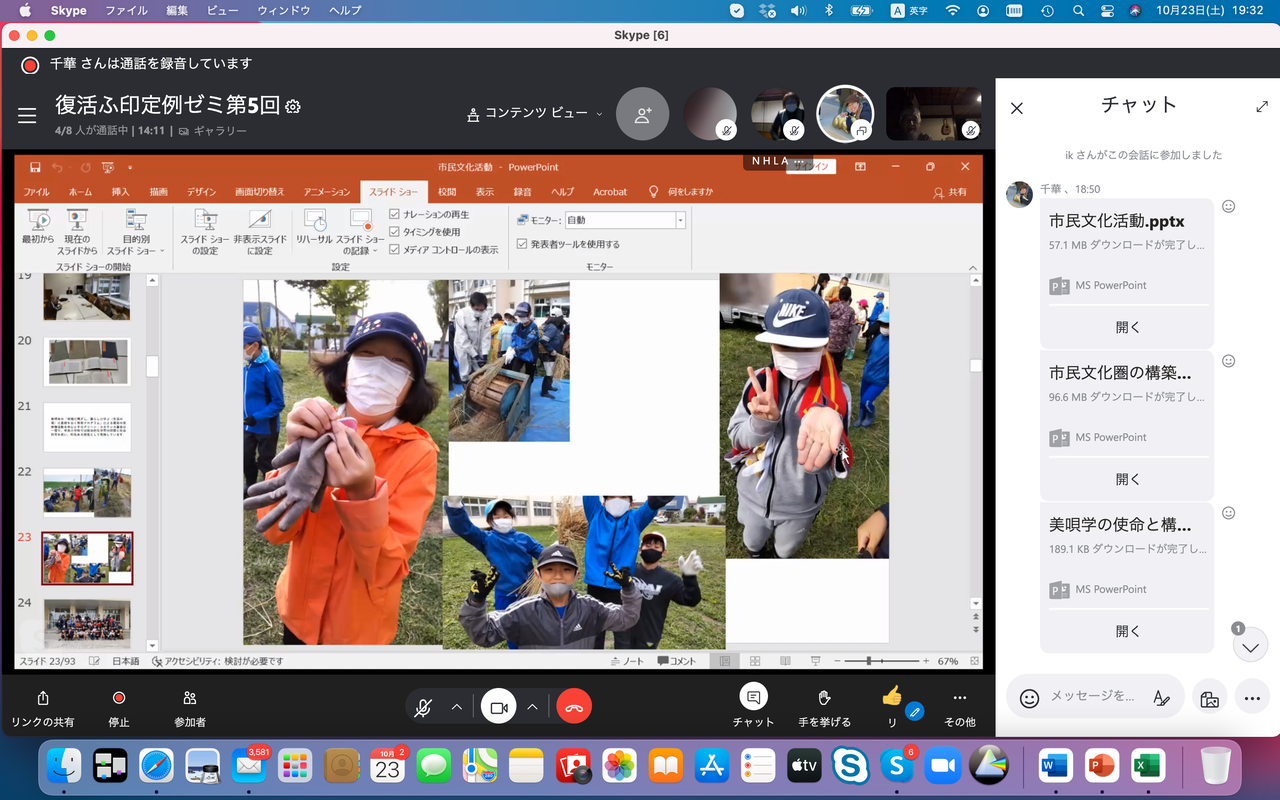Expand camera options chevron
Screen dimensions: 1280x800
533,707
